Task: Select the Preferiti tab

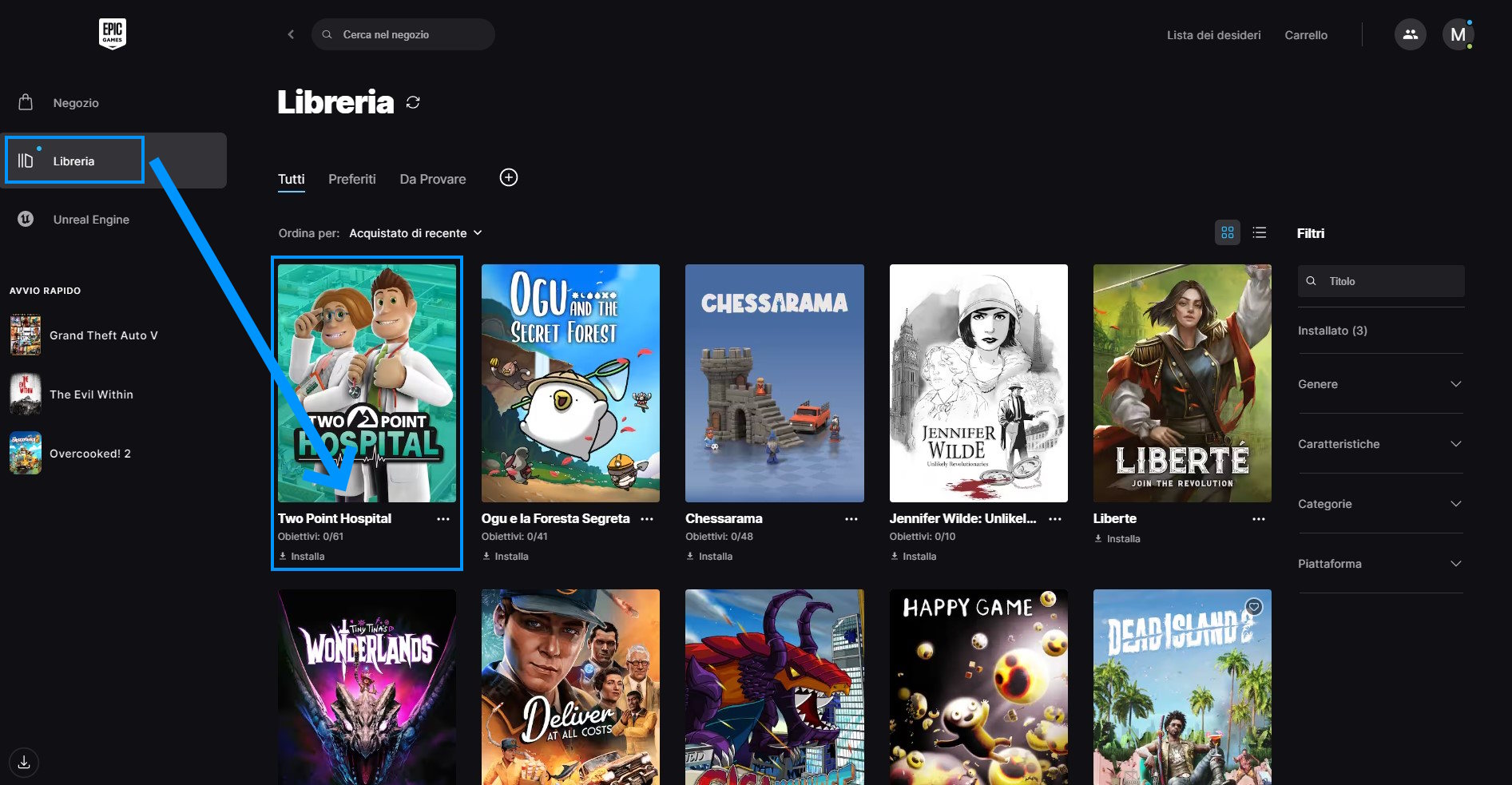Action: click(x=352, y=179)
